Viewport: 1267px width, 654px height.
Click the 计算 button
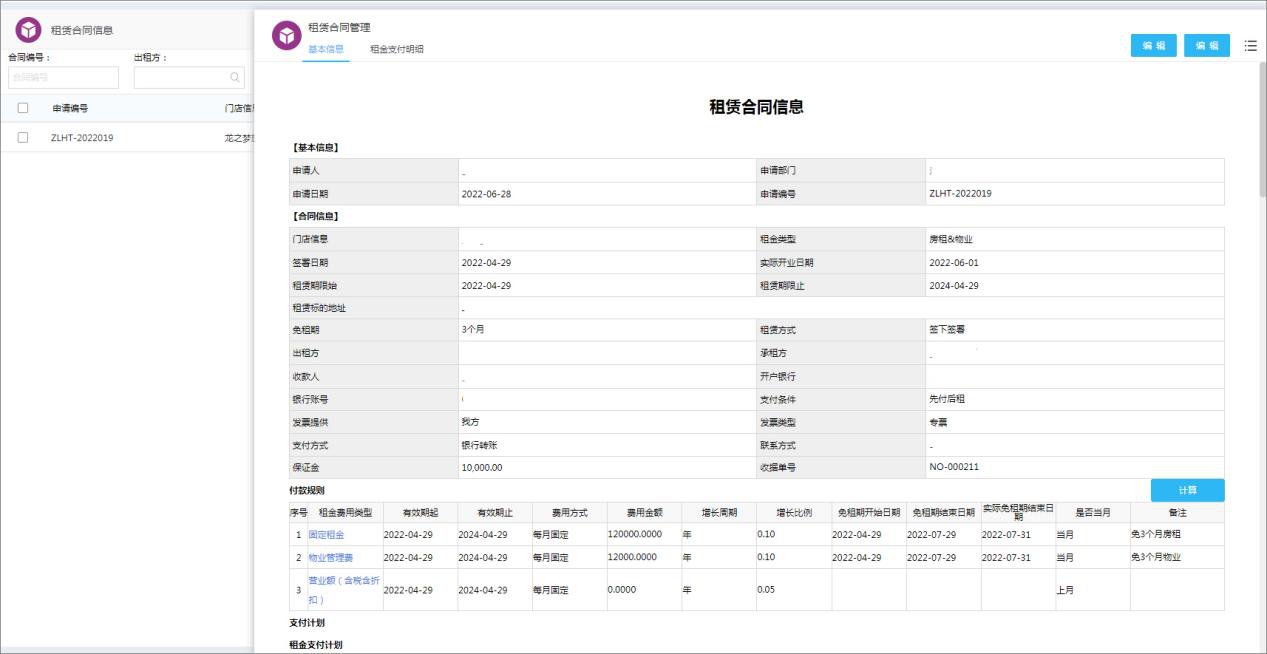click(1187, 490)
